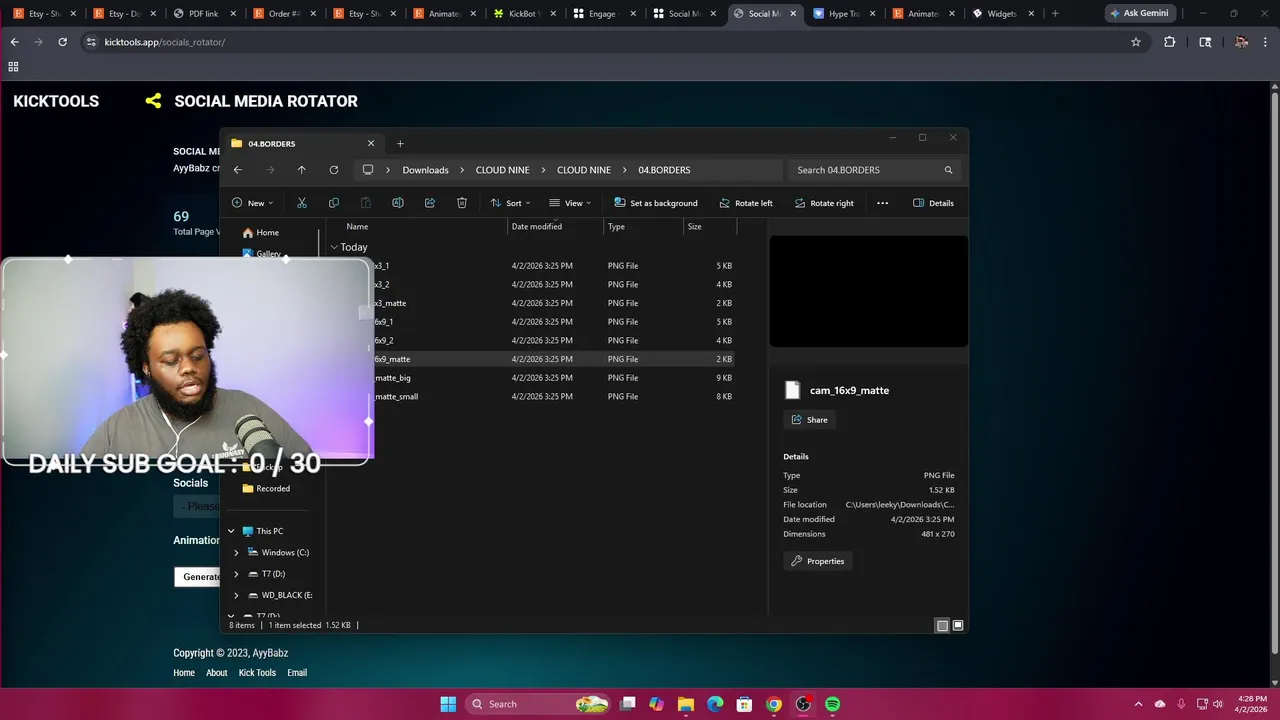1280x720 pixels.
Task: Click the black preview thumbnail in details pane
Action: click(868, 291)
